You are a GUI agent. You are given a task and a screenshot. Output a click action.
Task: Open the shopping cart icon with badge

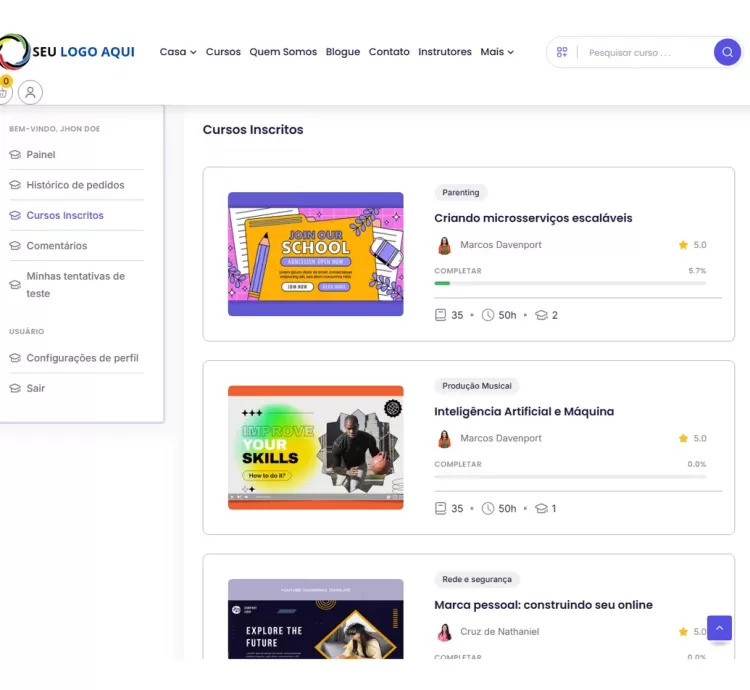3,91
